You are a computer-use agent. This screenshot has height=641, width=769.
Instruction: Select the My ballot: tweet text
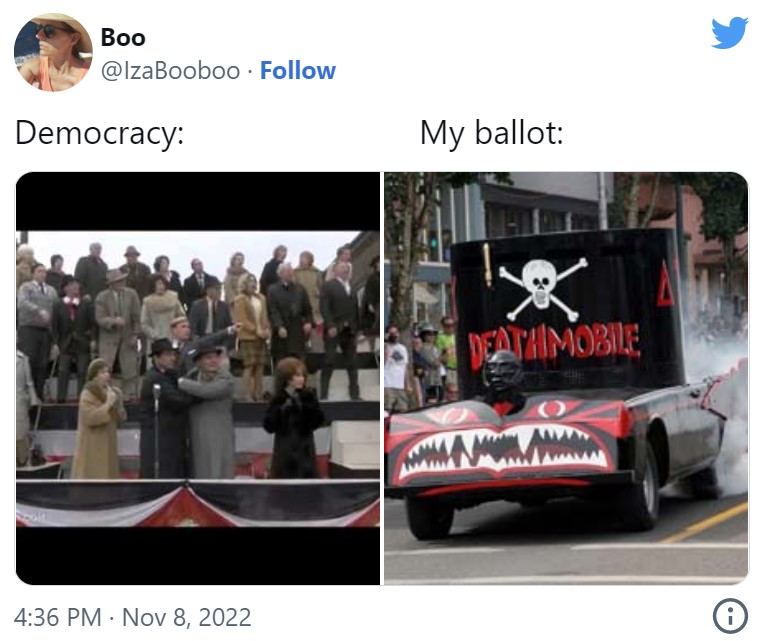(x=491, y=133)
